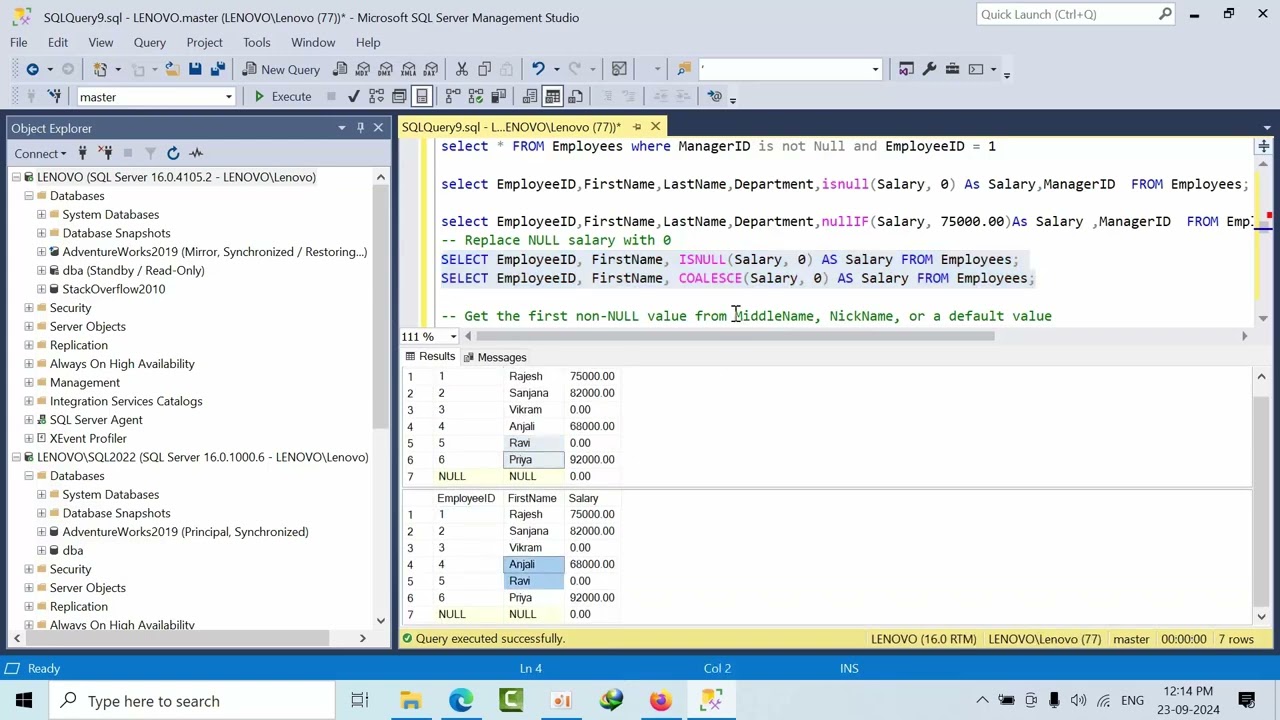The width and height of the screenshot is (1280, 720).
Task: Click the Execute query button
Action: pyautogui.click(x=282, y=96)
